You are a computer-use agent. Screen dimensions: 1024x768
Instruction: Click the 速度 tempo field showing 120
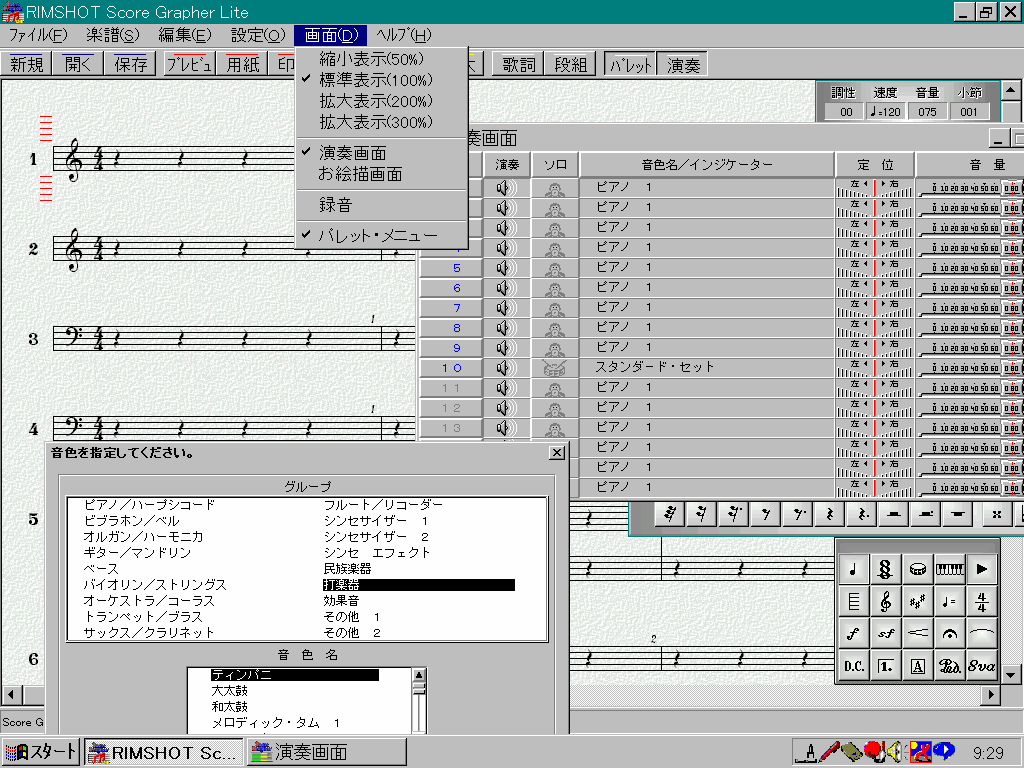[x=886, y=112]
